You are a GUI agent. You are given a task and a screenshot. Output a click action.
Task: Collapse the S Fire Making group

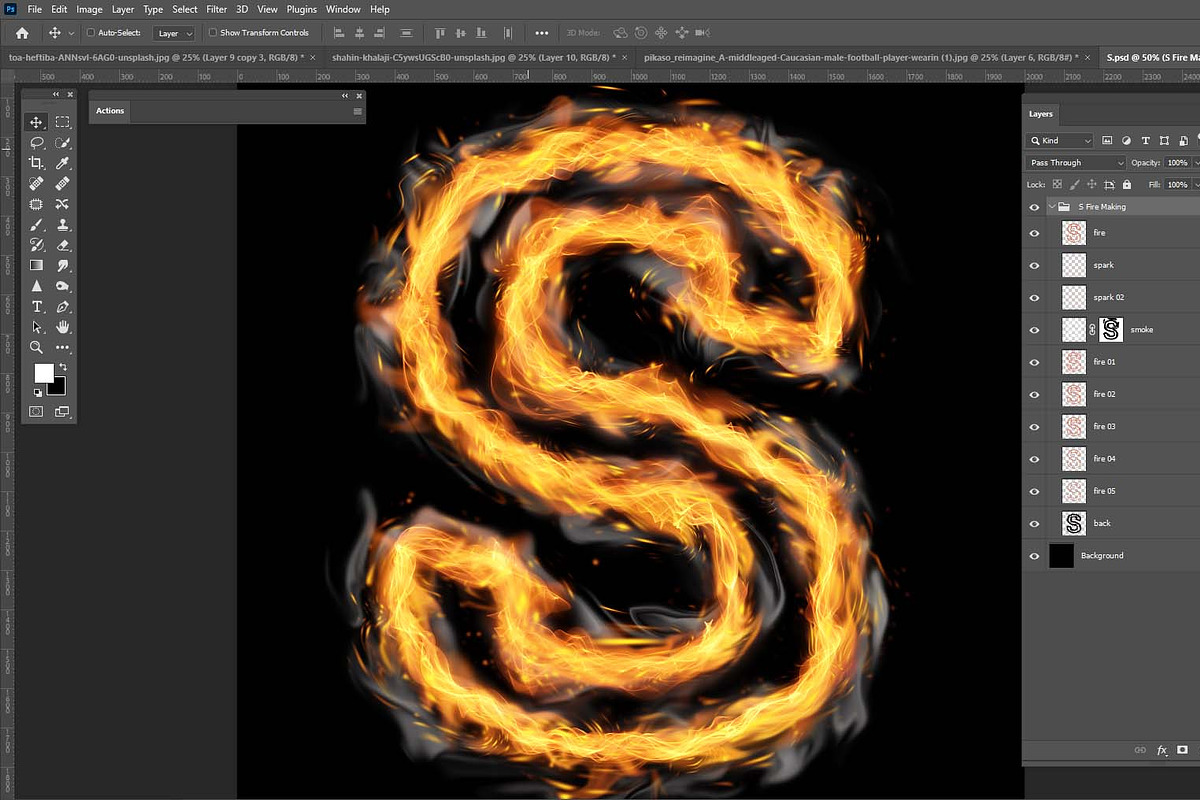tap(1052, 207)
